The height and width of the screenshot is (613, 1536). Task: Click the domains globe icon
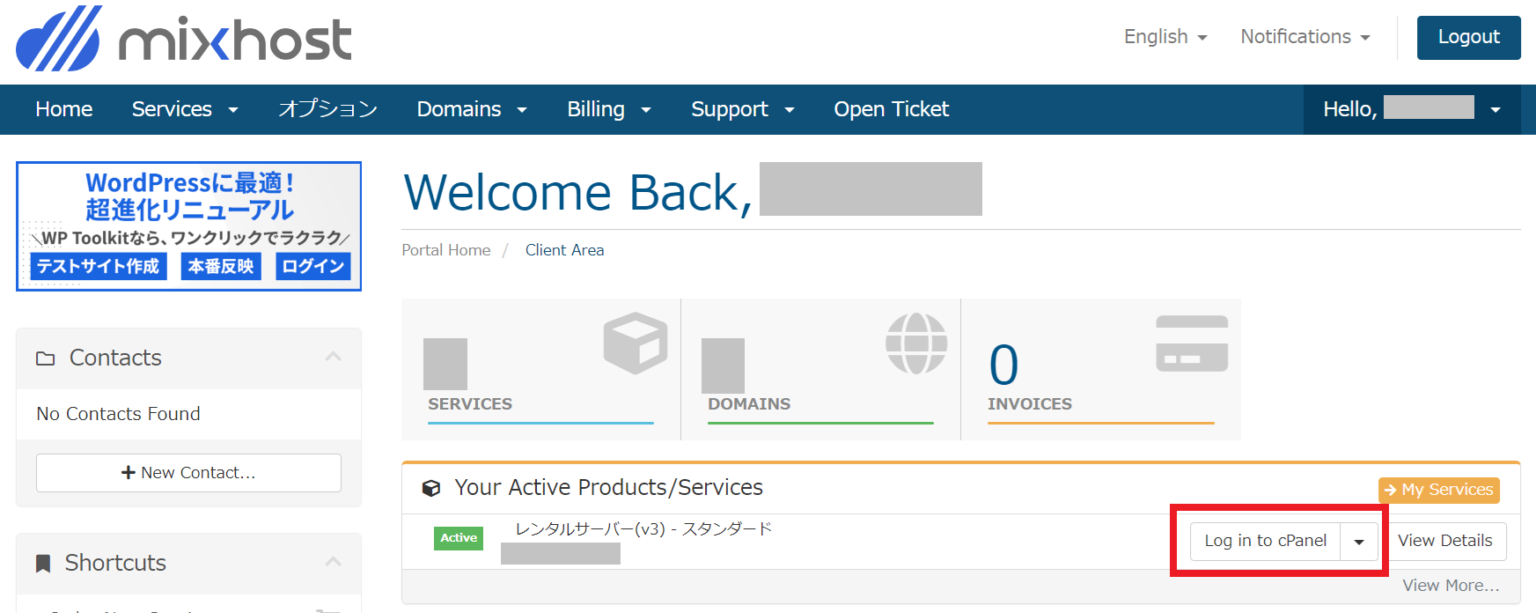coord(916,344)
